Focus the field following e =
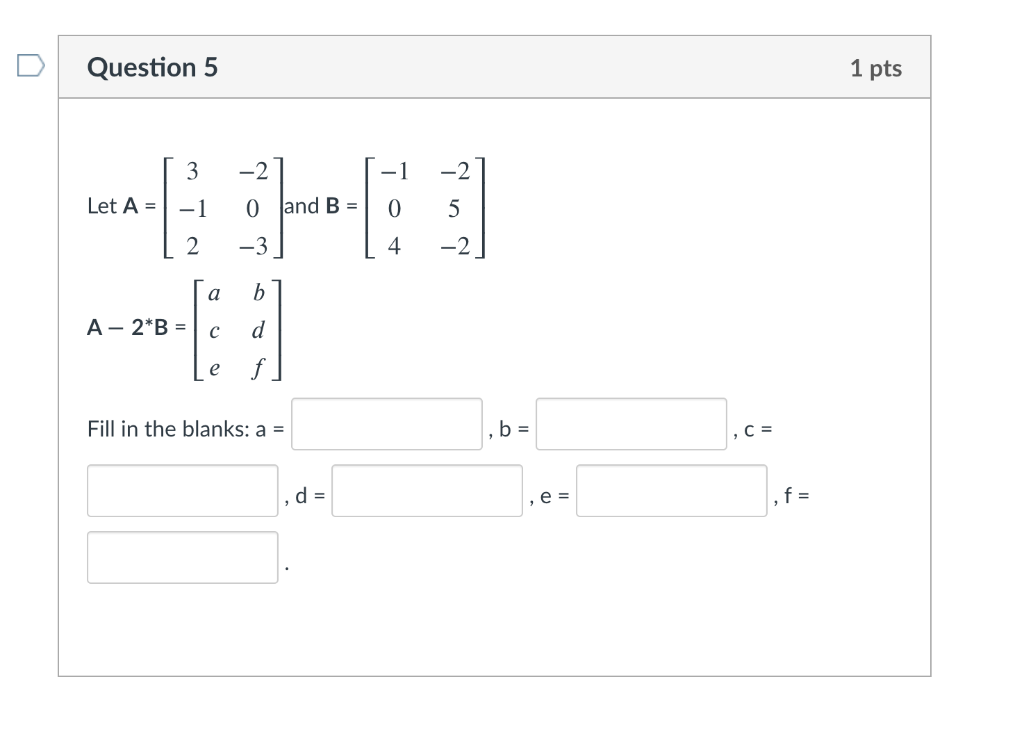 671,490
